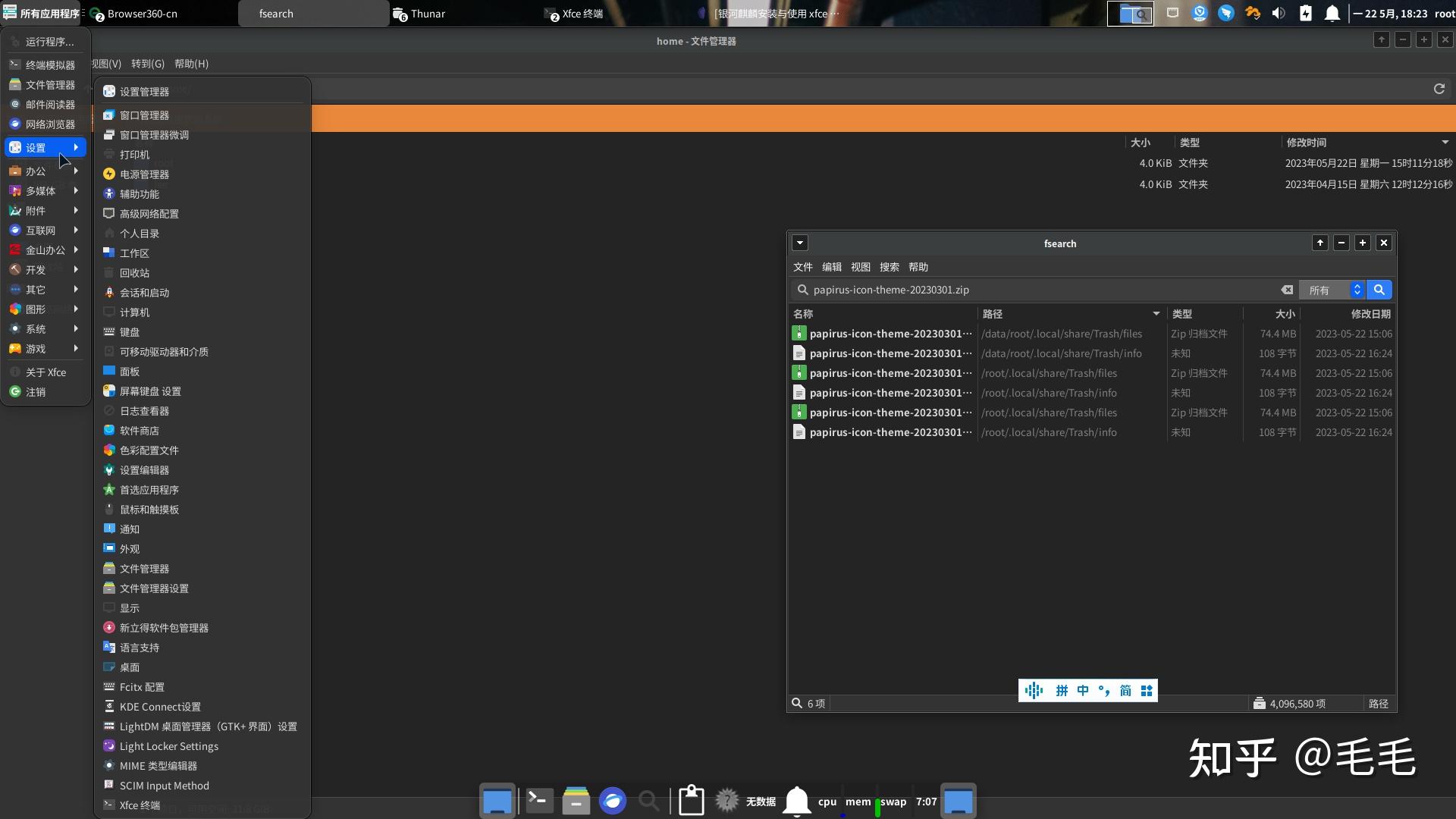Open 软件商店 entry
The image size is (1456, 819).
tap(202, 431)
